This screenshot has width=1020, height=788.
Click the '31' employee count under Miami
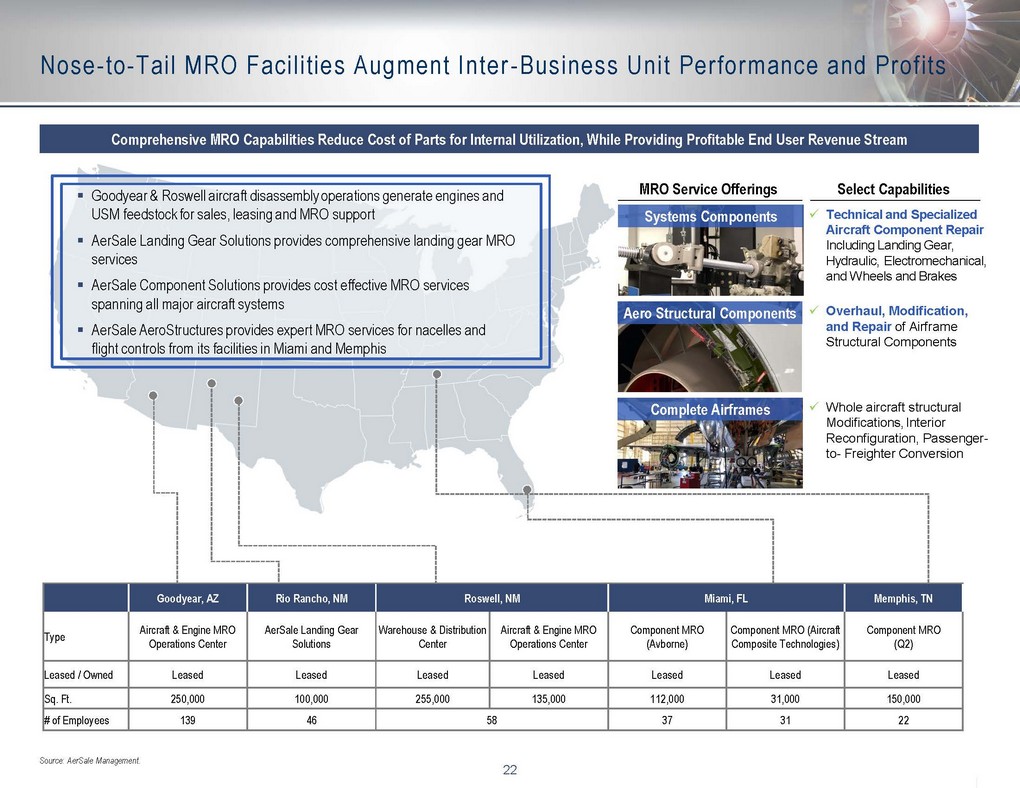[x=785, y=720]
